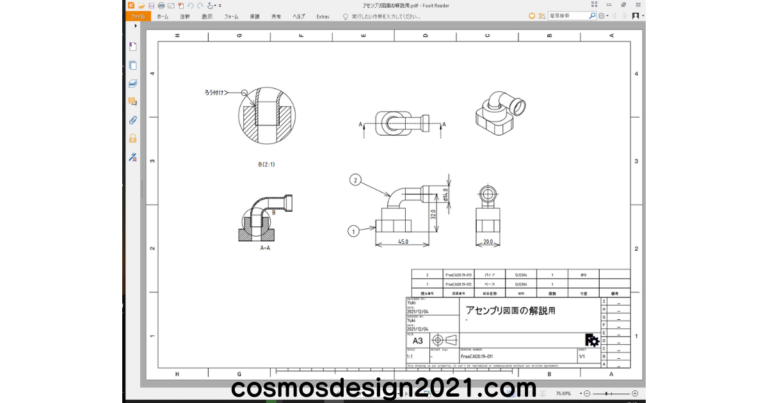
Task: Show the Layers panel
Action: 133,83
